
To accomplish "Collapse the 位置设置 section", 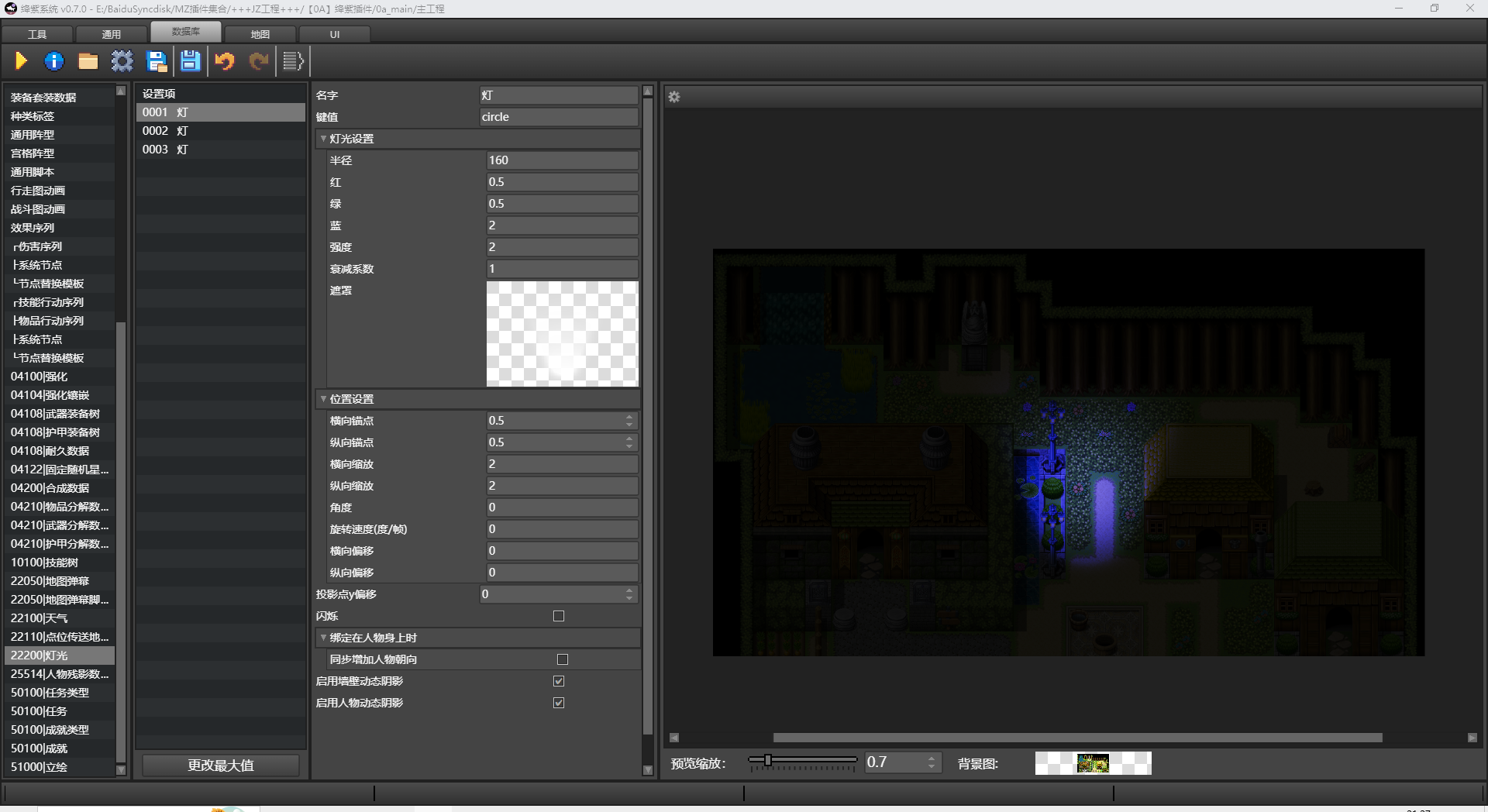I will point(323,399).
